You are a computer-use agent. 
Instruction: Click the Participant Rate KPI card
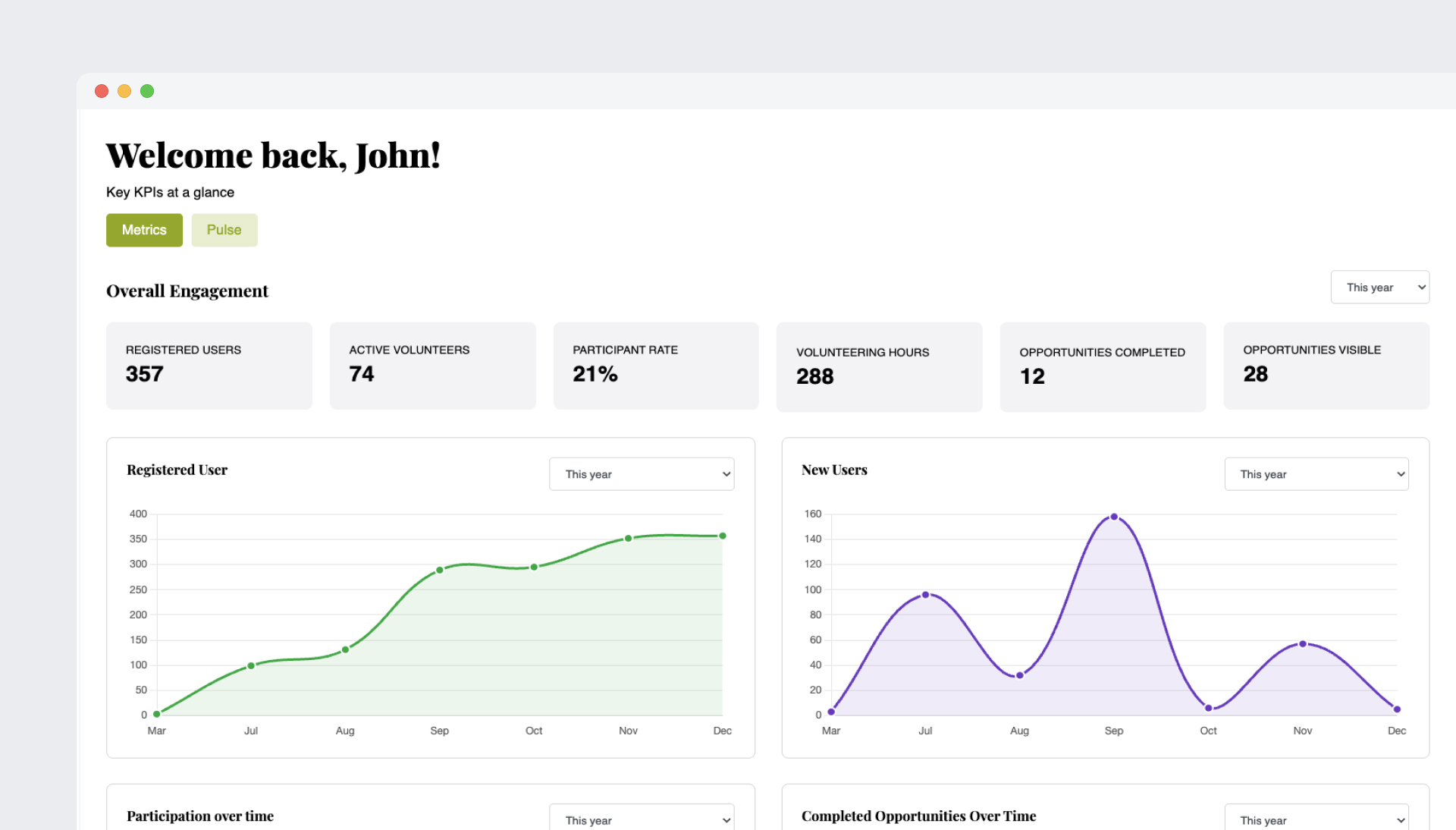[x=655, y=366]
